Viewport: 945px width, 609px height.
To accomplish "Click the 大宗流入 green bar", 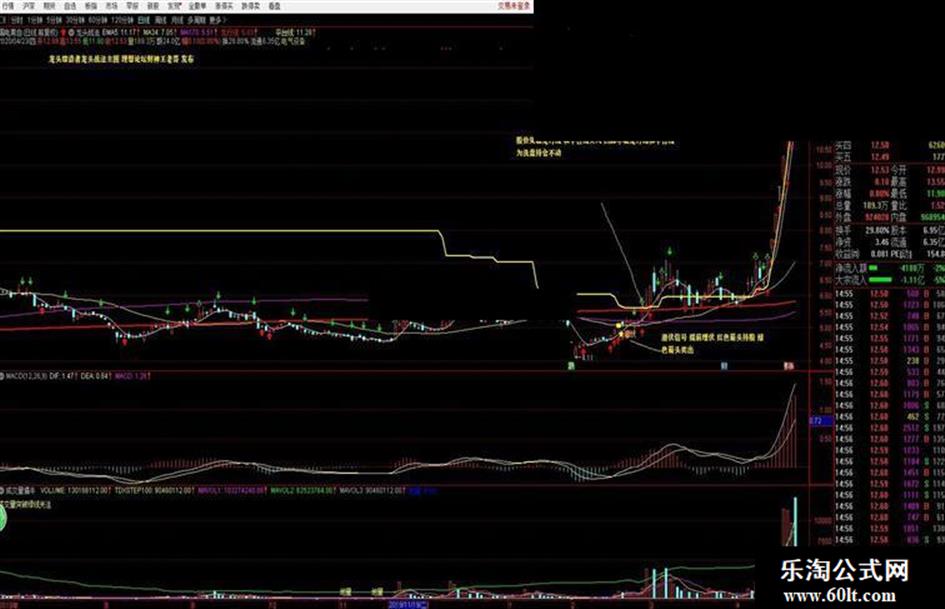I will [x=880, y=280].
